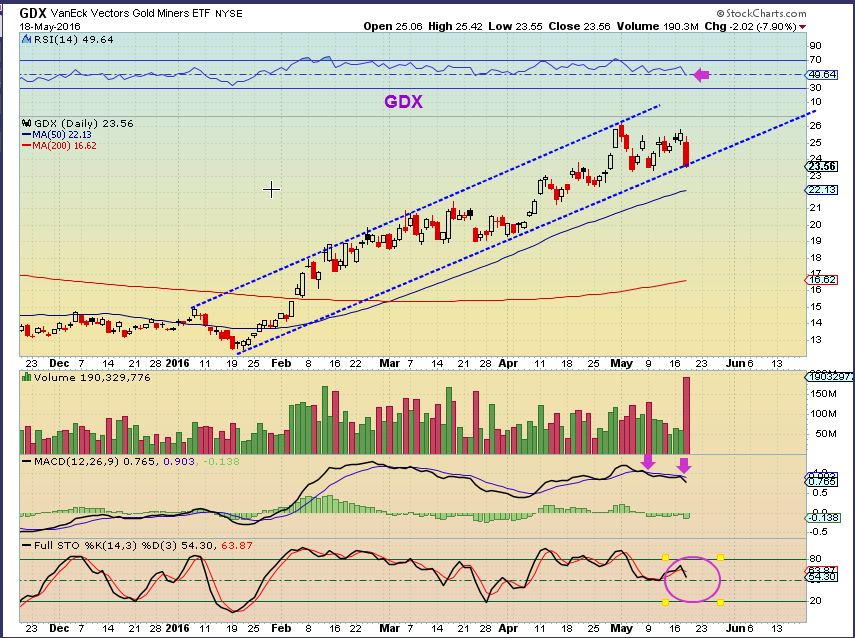Click the tallest red volume bar on May 18
The height and width of the screenshot is (638, 855).
tap(686, 416)
